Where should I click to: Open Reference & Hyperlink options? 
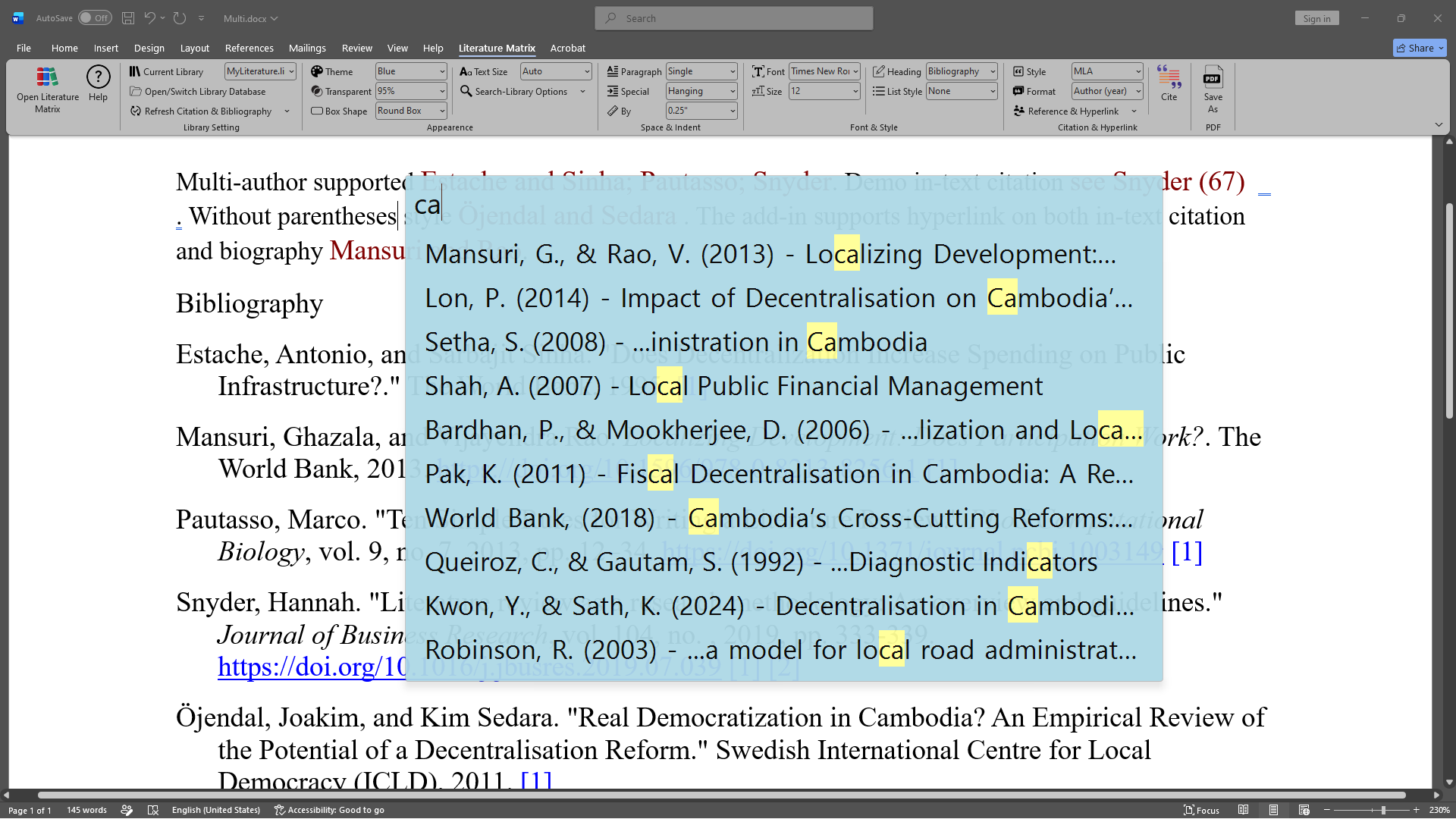1075,111
